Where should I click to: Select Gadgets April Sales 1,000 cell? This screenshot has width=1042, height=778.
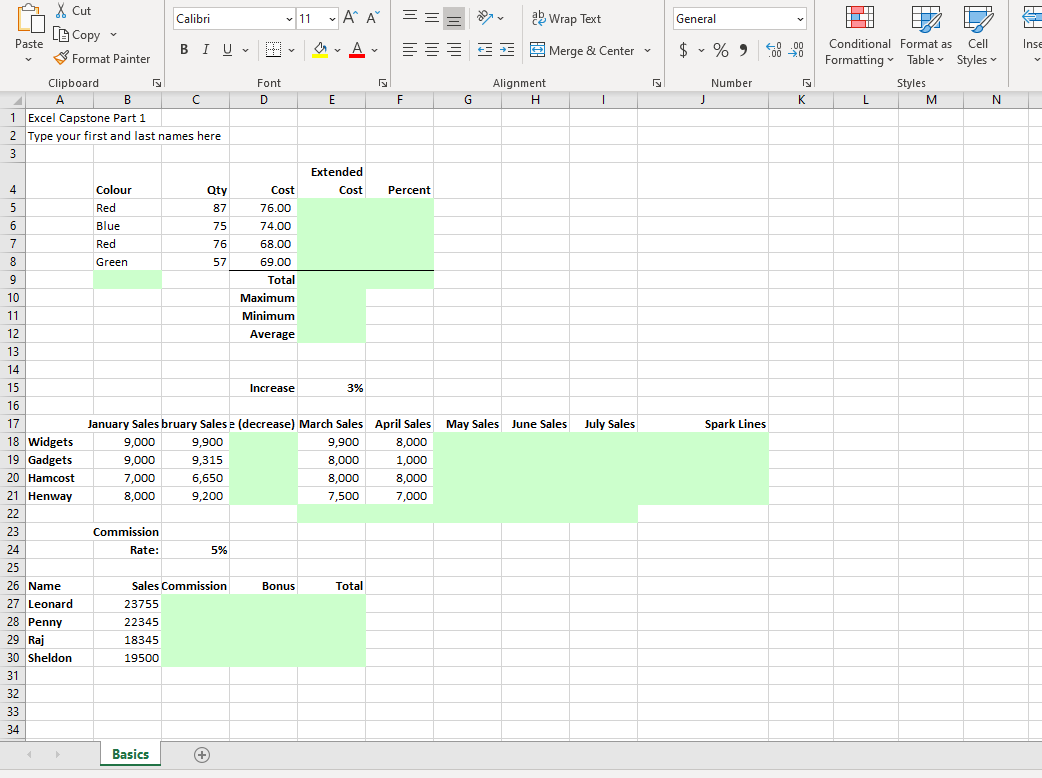click(399, 460)
